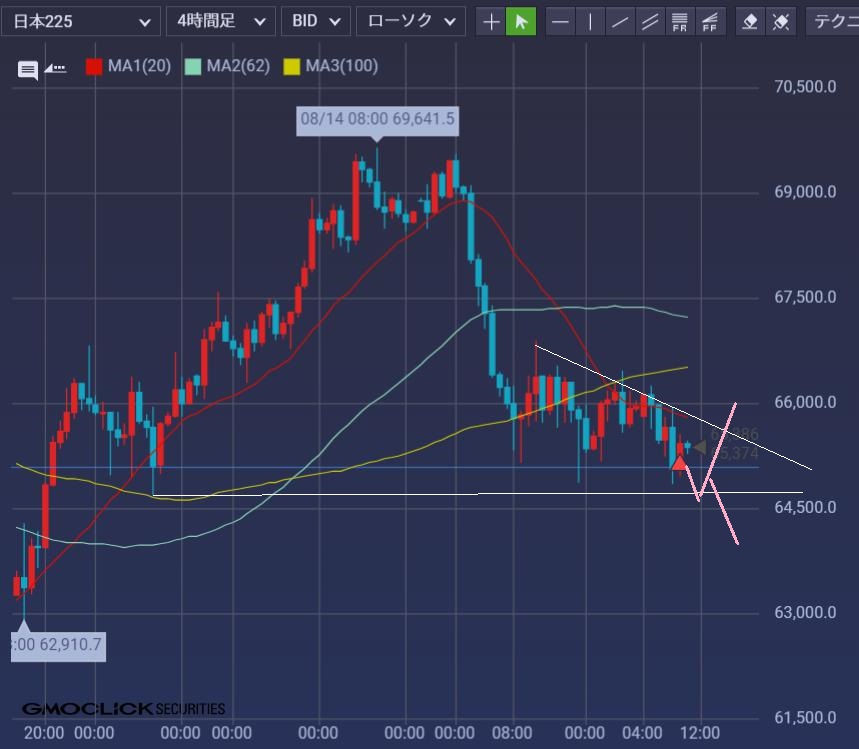
Task: Click the 63,000.0 price axis label
Action: pyautogui.click(x=805, y=612)
